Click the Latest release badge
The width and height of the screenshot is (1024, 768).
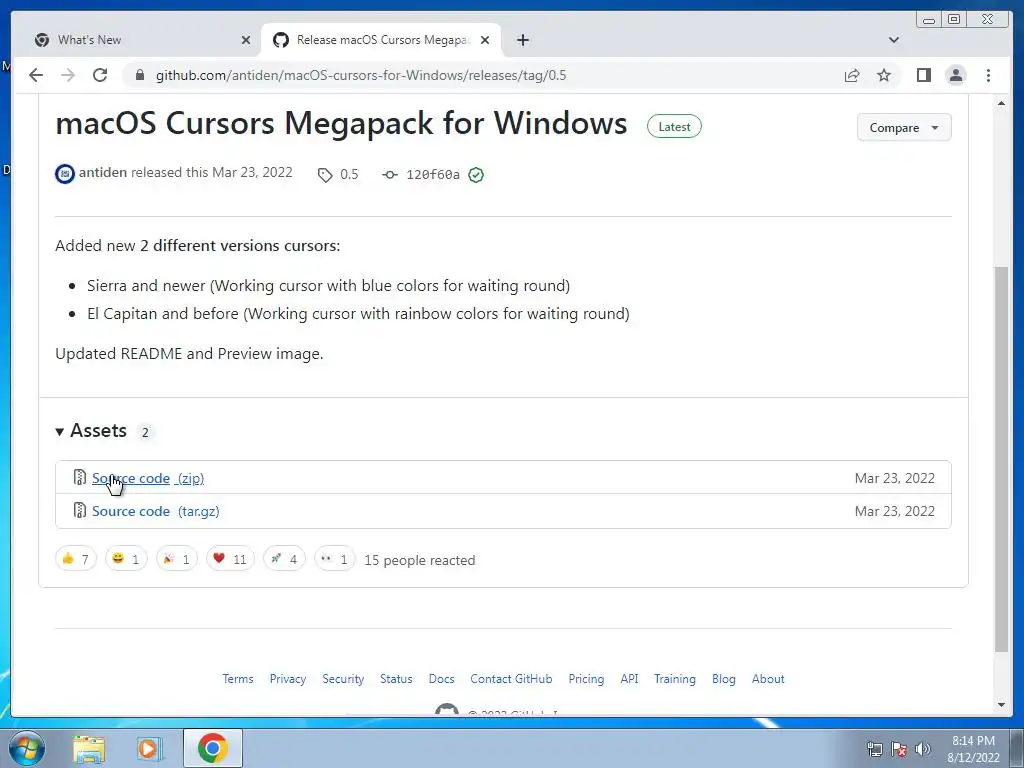674,127
